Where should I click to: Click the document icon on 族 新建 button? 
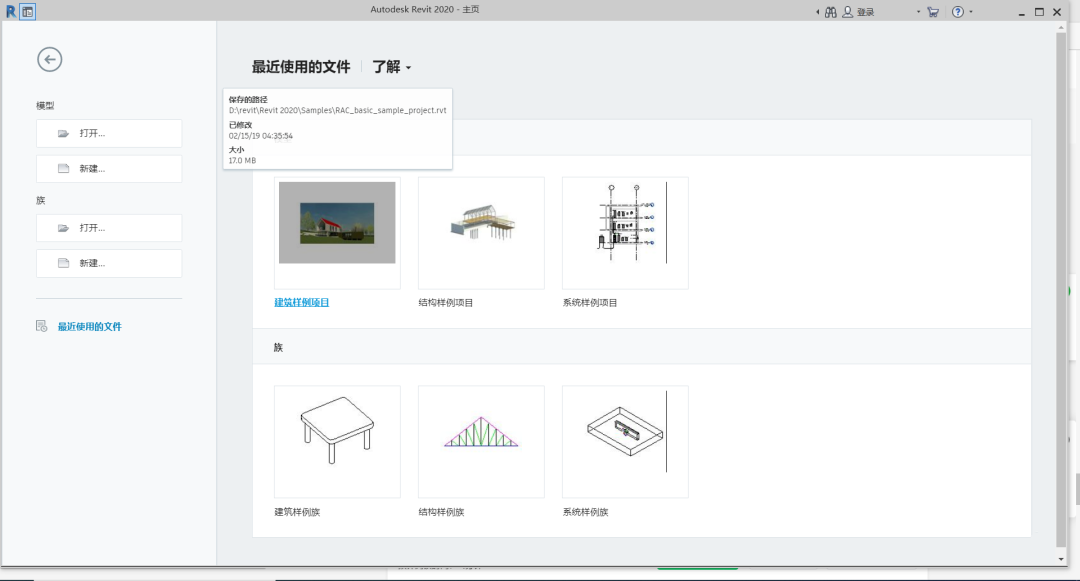pyautogui.click(x=63, y=263)
